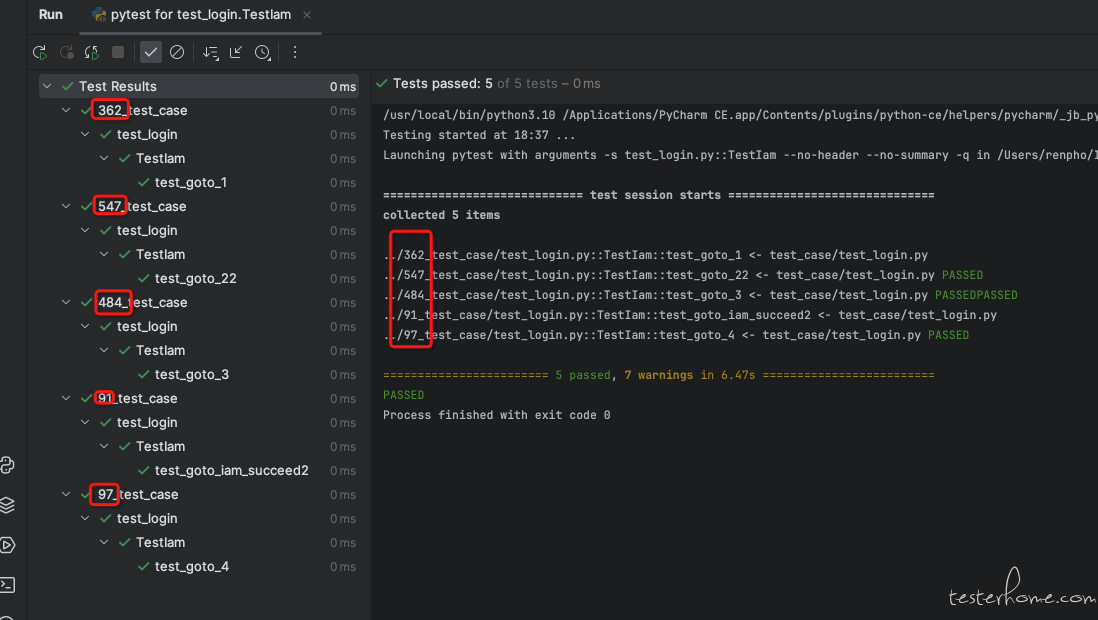Select test_goto_4 in the test tree

(192, 566)
